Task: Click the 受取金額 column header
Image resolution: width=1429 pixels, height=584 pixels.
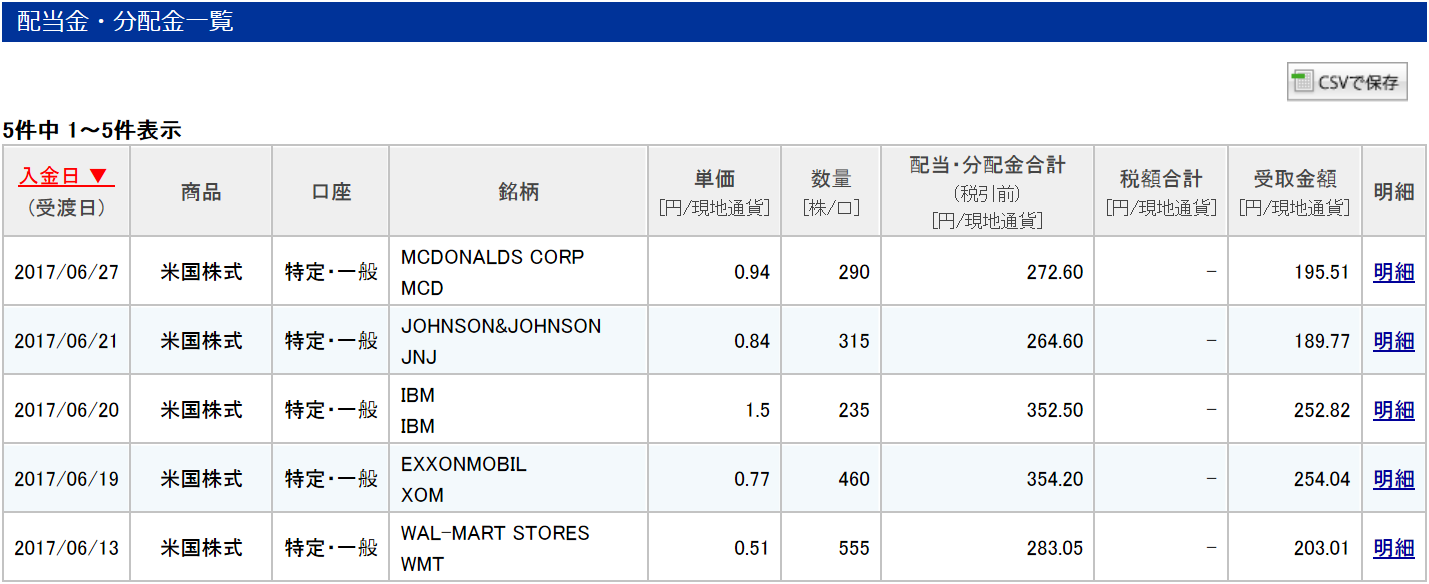Action: [1294, 192]
